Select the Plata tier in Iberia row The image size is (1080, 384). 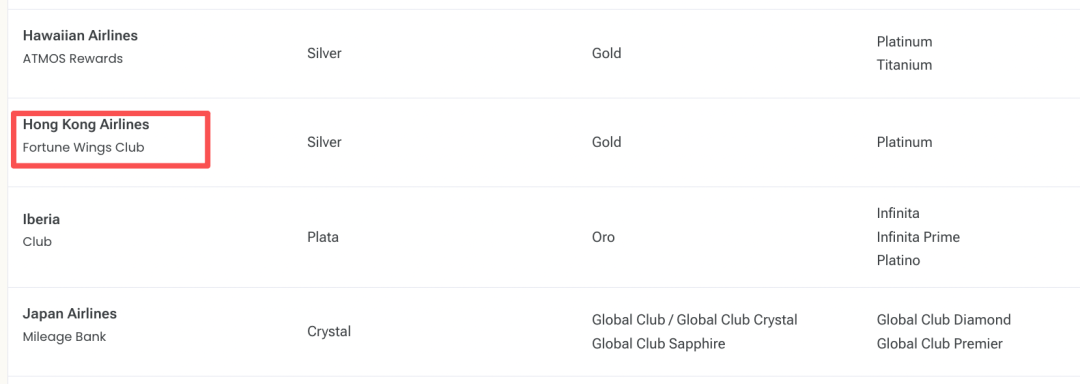pyautogui.click(x=323, y=237)
